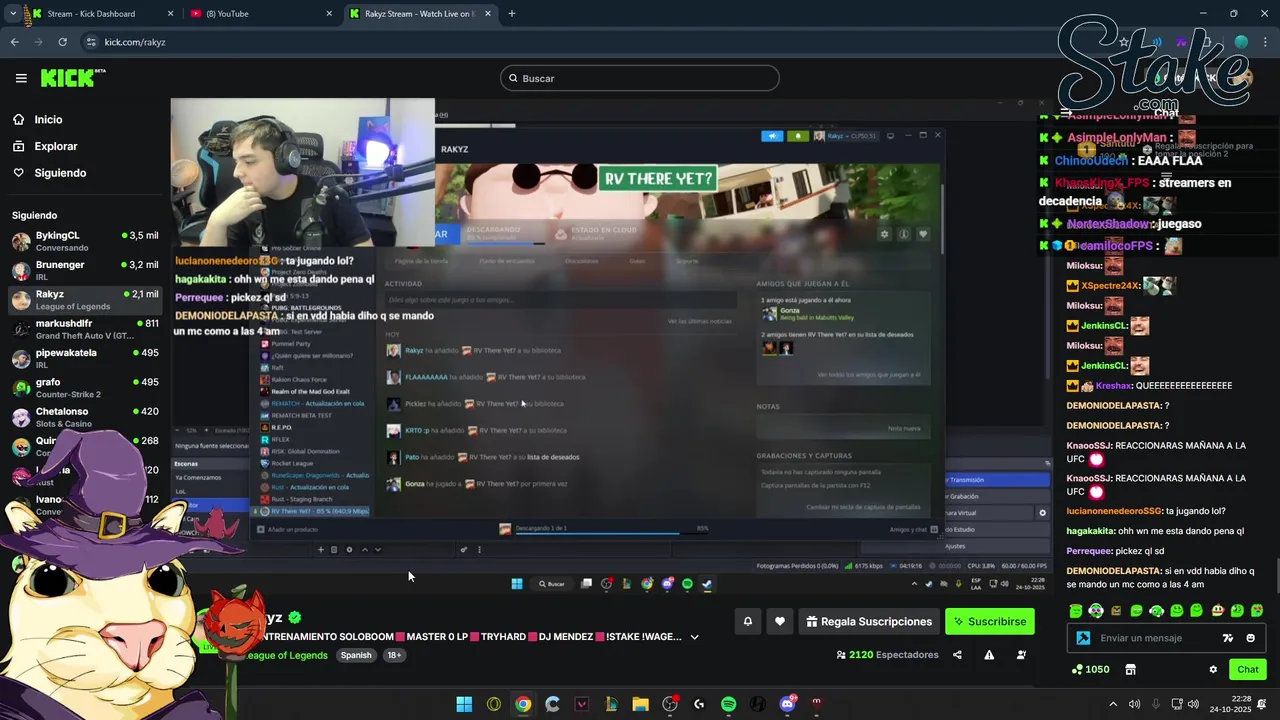This screenshot has width=1280, height=720.
Task: Open Explorar in Kick sidebar
Action: pyautogui.click(x=56, y=146)
